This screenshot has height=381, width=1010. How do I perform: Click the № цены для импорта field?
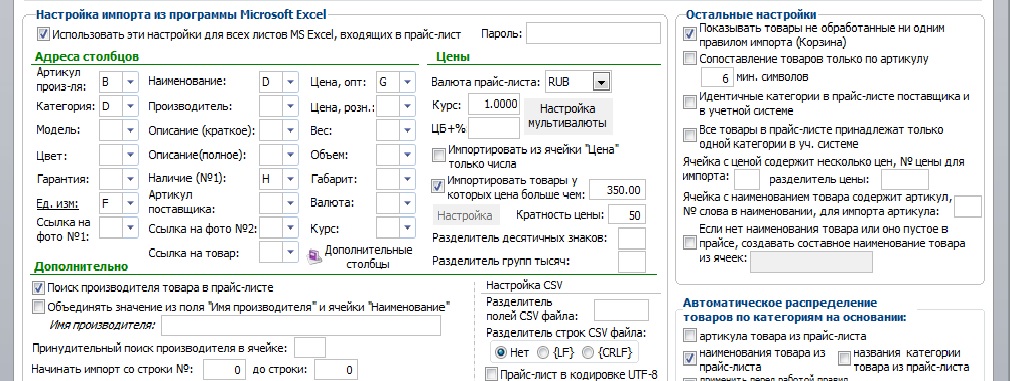pos(747,179)
